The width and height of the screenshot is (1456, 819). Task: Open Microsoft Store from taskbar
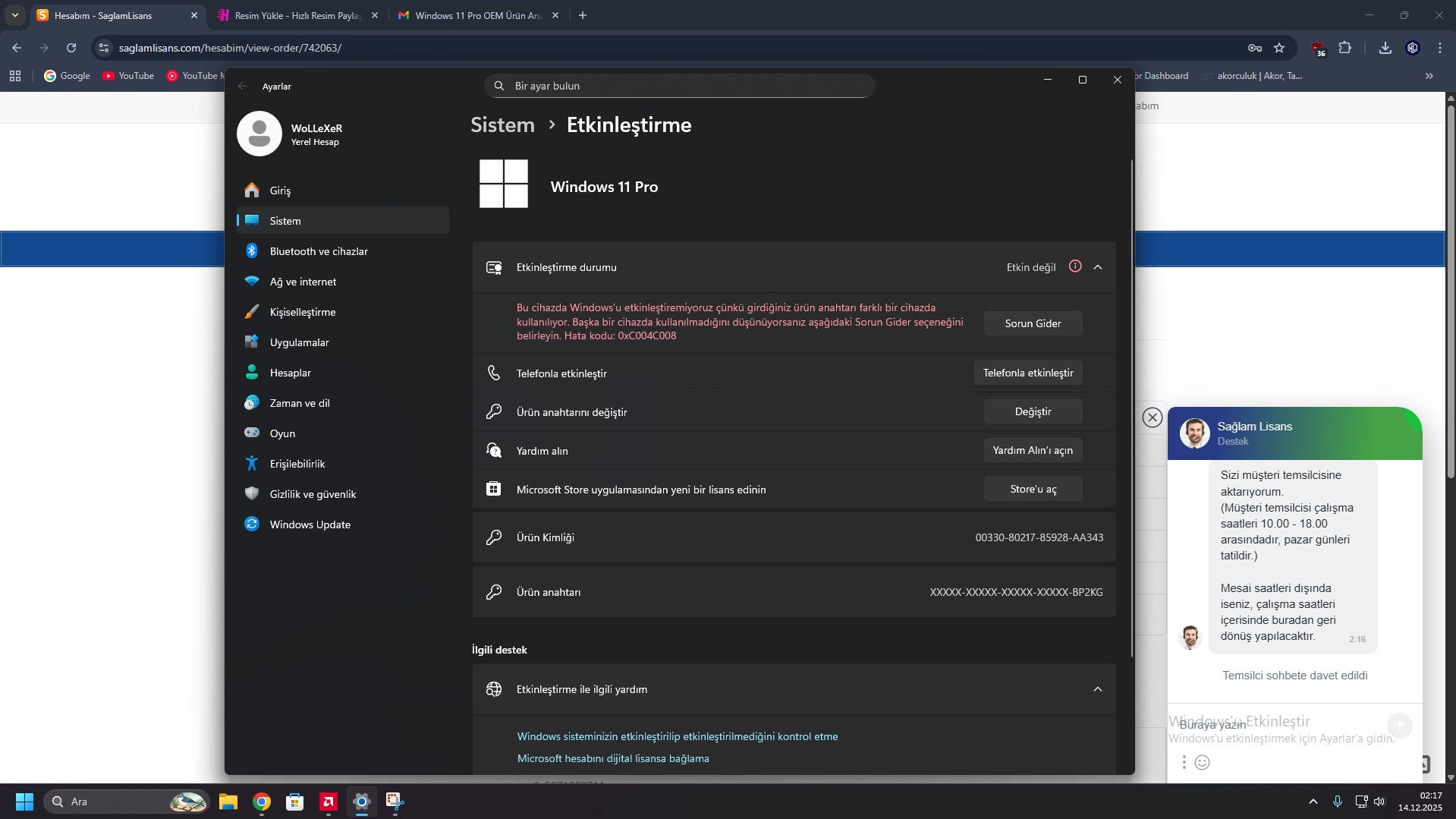point(295,802)
